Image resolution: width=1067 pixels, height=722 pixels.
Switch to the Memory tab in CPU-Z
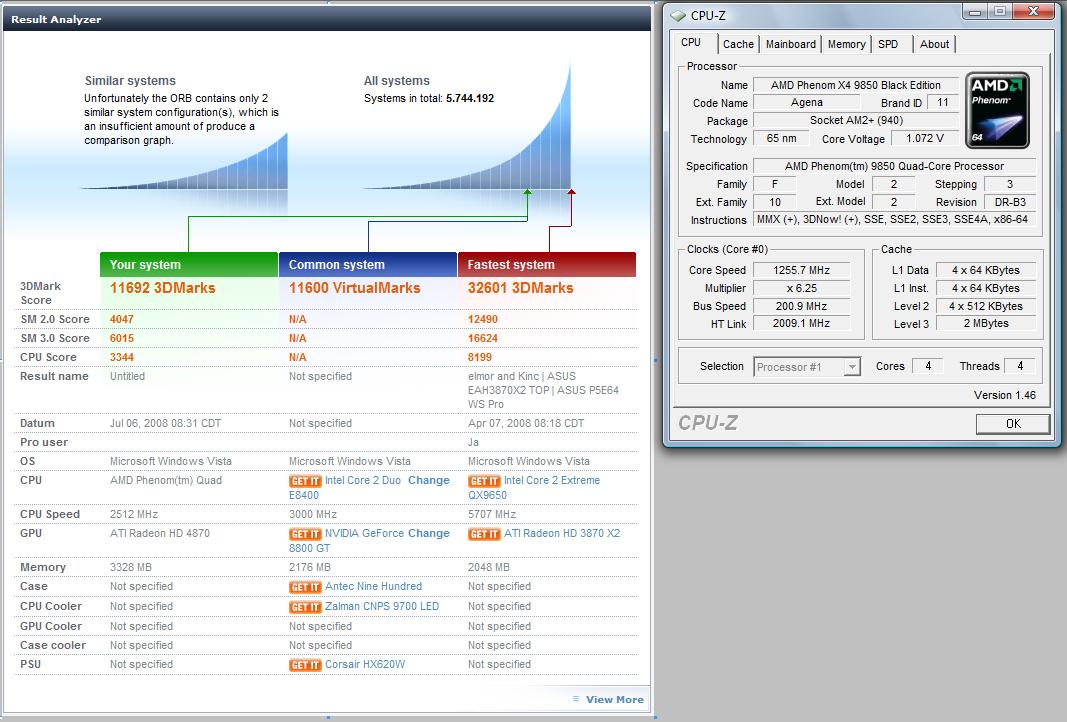coord(847,44)
